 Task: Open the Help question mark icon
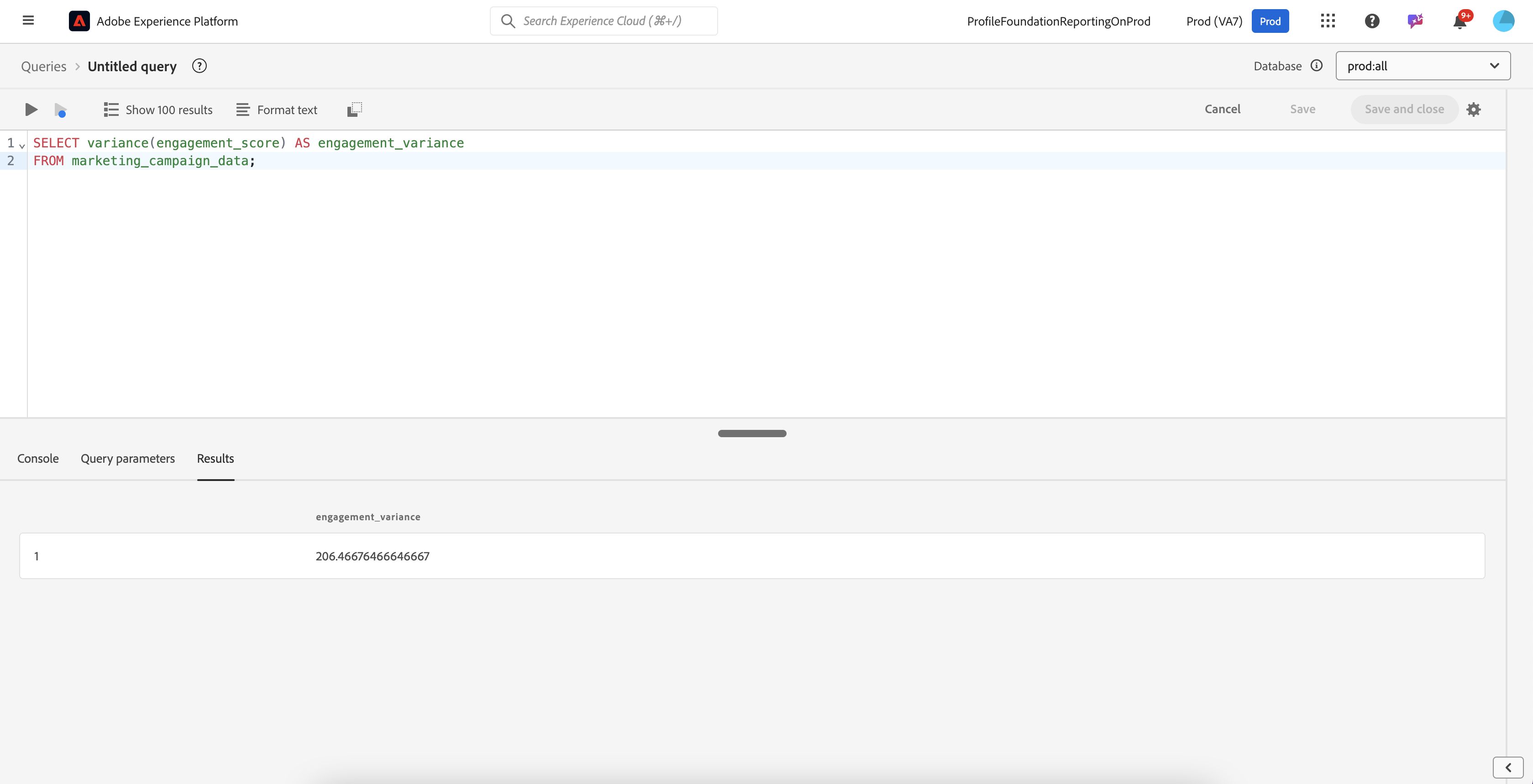[x=1372, y=21]
